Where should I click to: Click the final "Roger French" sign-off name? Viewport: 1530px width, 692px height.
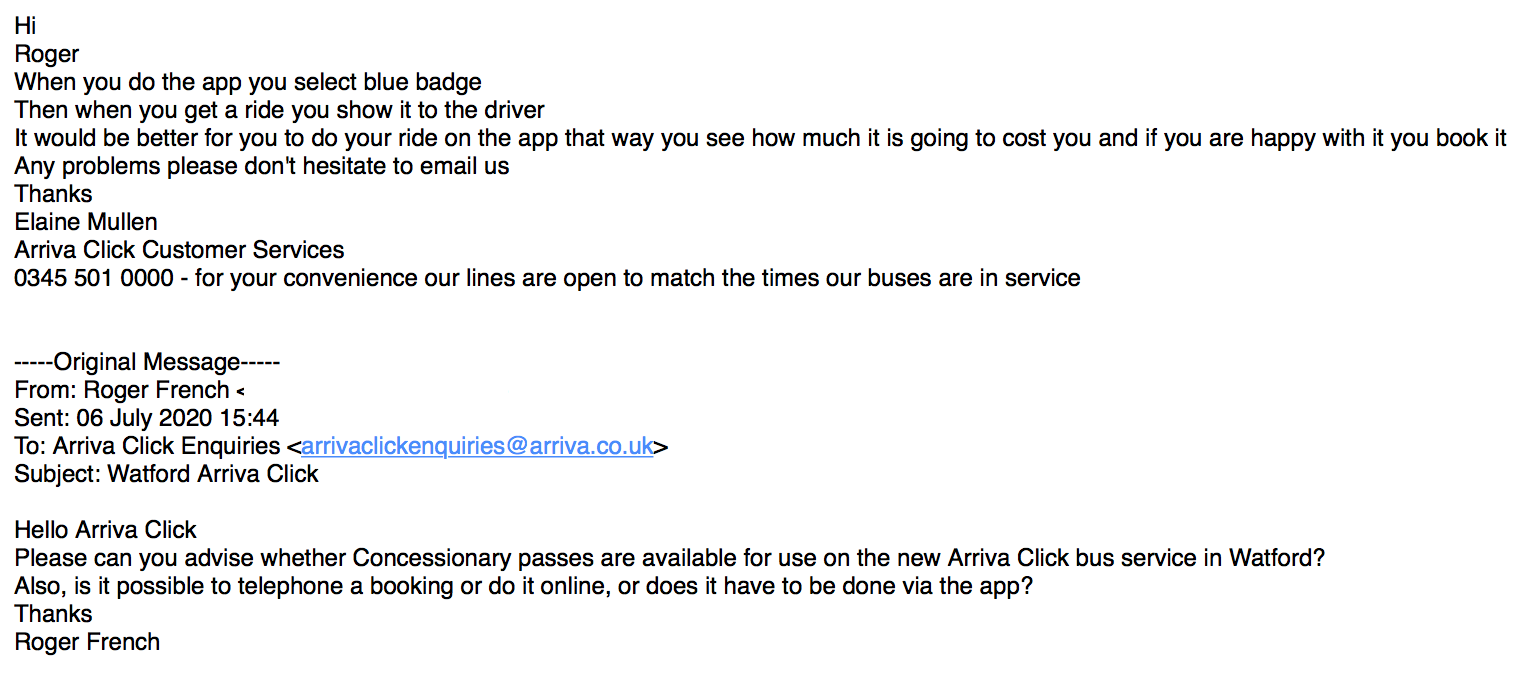87,642
